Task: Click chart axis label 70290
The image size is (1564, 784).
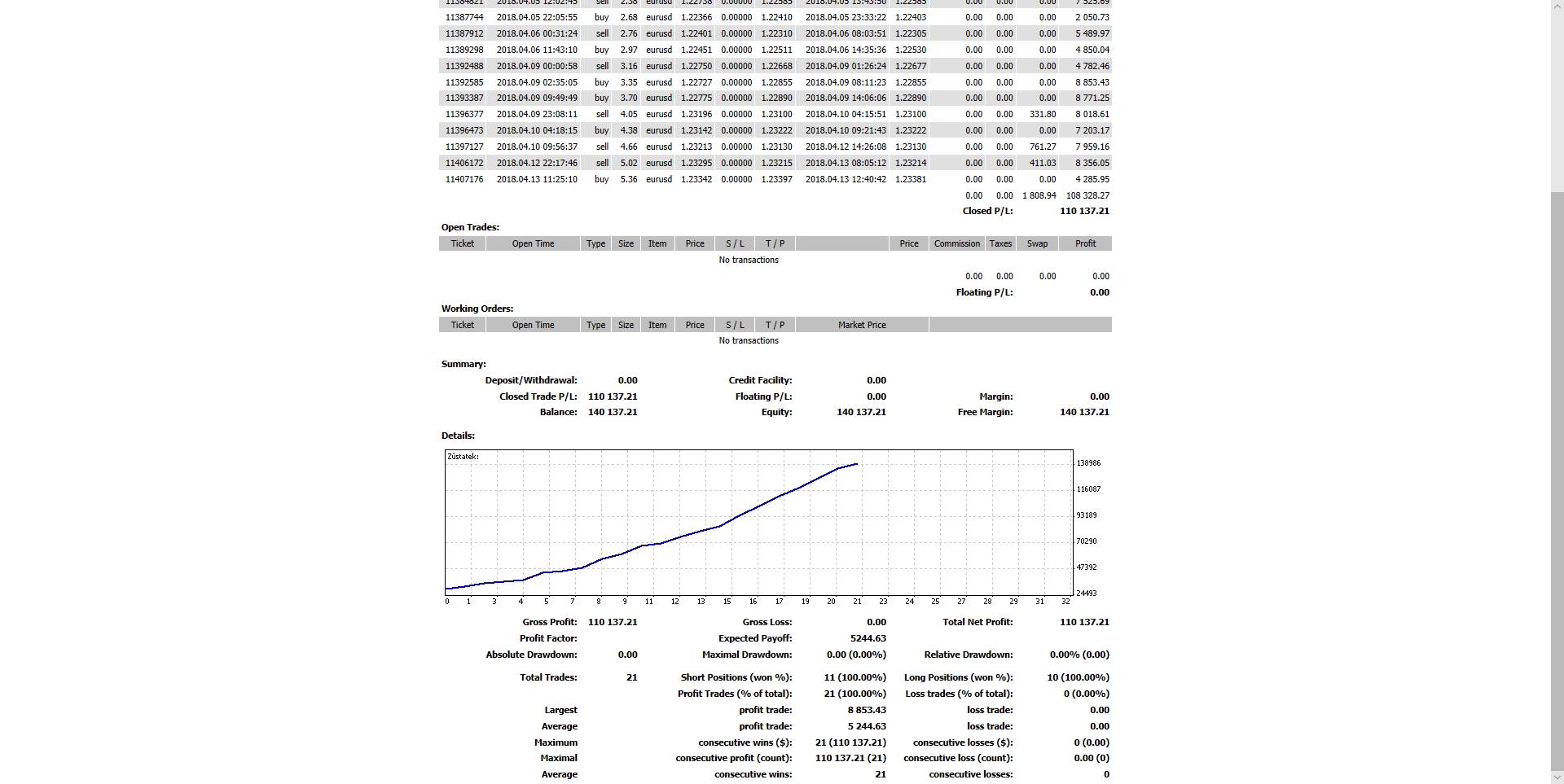Action: (x=1087, y=541)
